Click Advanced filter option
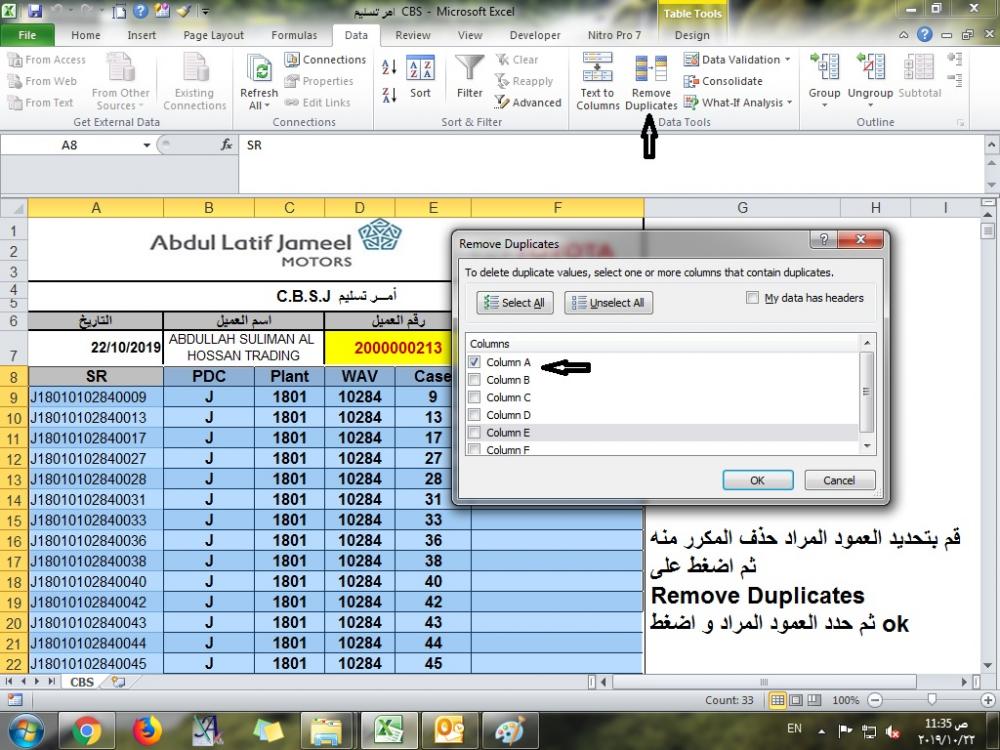1000x750 pixels. click(528, 102)
